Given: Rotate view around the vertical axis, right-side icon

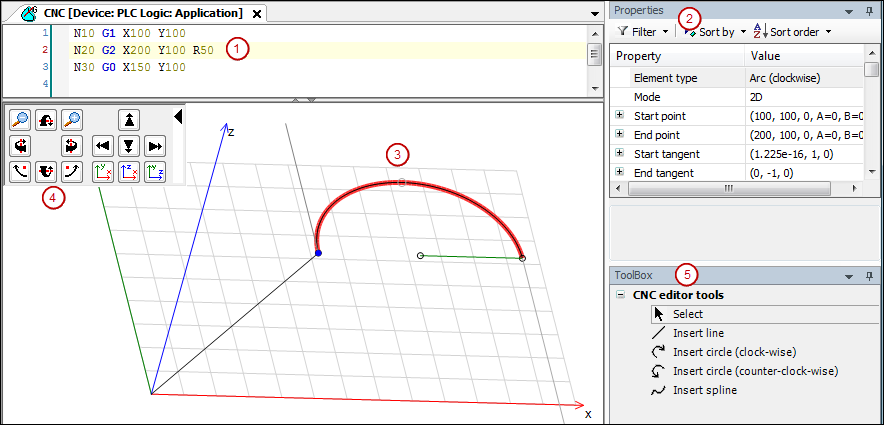Looking at the screenshot, I should coord(72,146).
